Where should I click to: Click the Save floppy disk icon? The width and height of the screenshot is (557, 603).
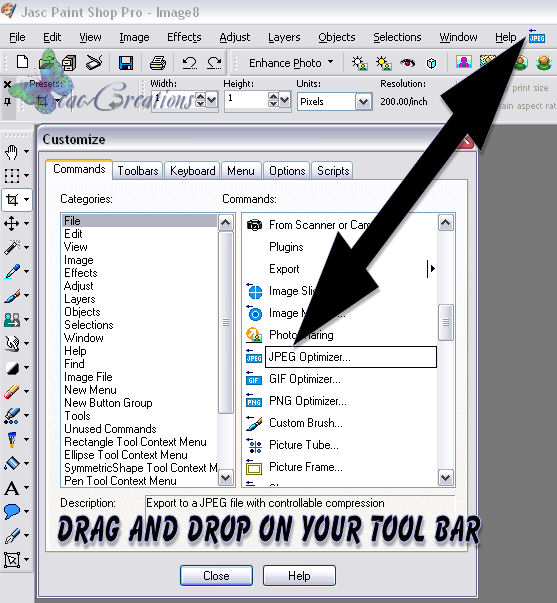click(126, 62)
